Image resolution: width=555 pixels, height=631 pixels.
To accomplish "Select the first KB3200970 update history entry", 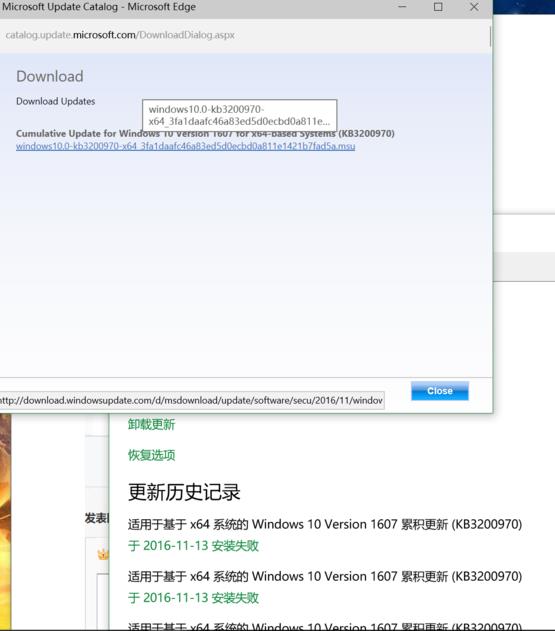I will [x=325, y=524].
